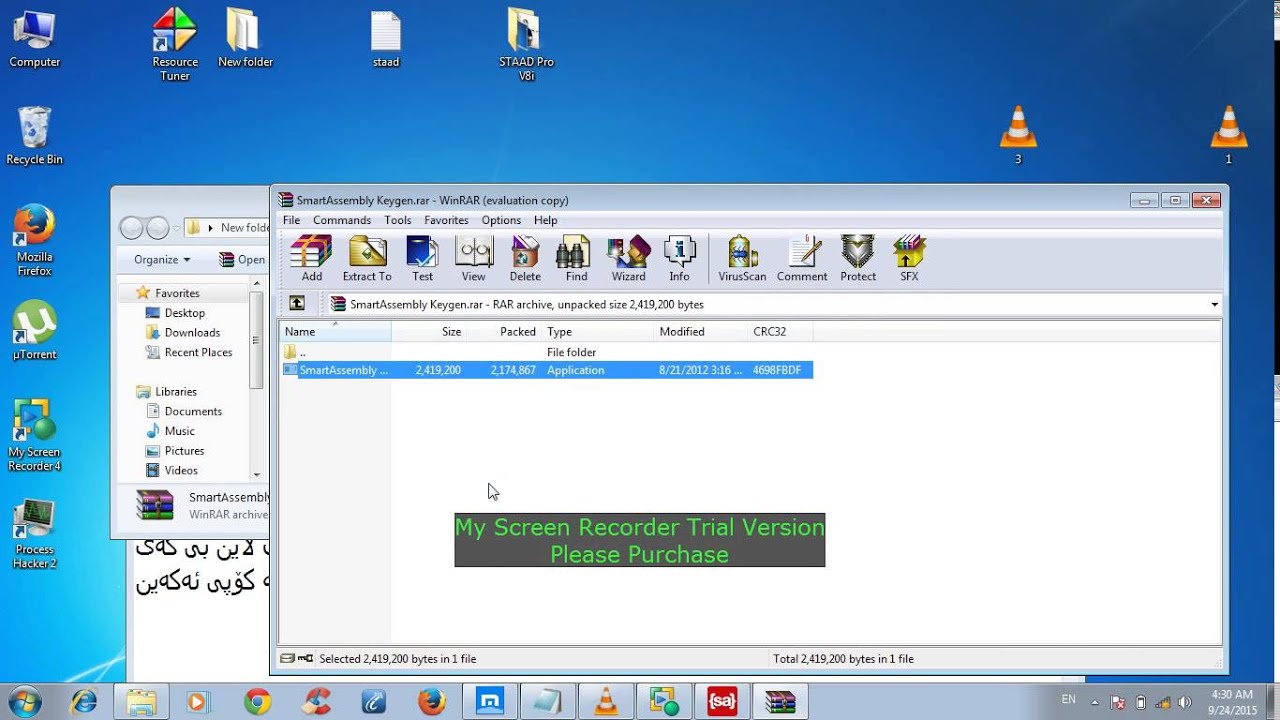Select the SmartAssembly application file row
The height and width of the screenshot is (720, 1280).
point(546,370)
